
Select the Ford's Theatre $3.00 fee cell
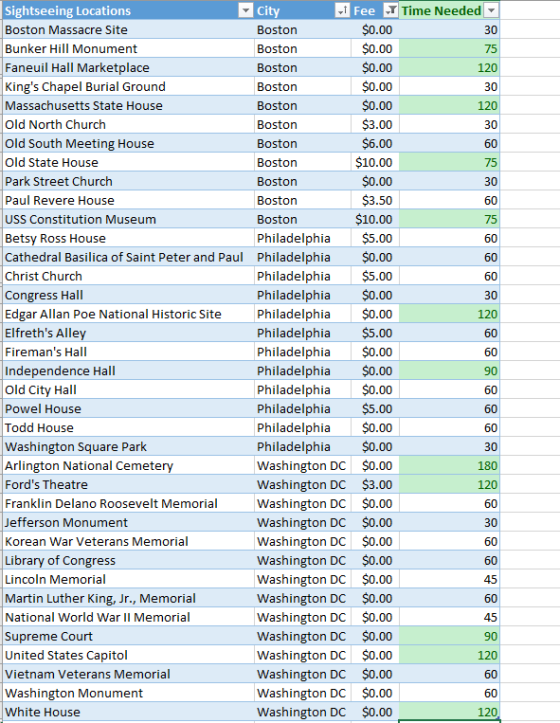(x=375, y=485)
